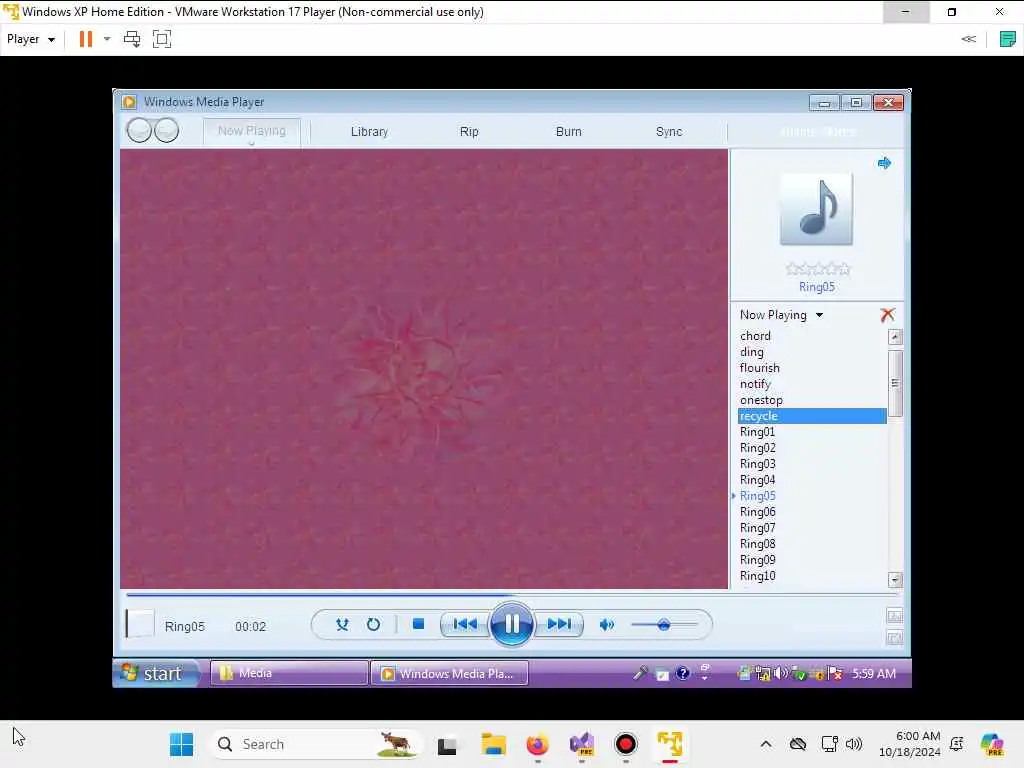Click the XP security alert red shield icon

coord(835,673)
